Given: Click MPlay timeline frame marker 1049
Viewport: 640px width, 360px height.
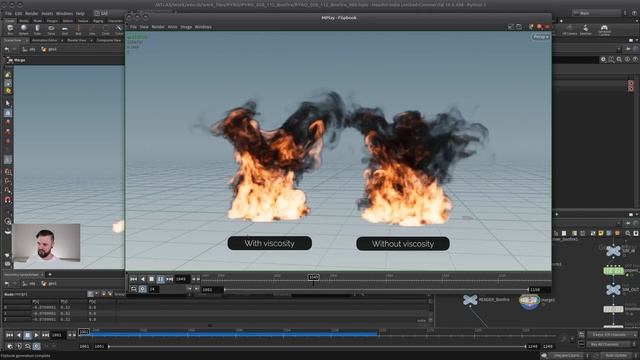Looking at the screenshot, I should point(313,277).
